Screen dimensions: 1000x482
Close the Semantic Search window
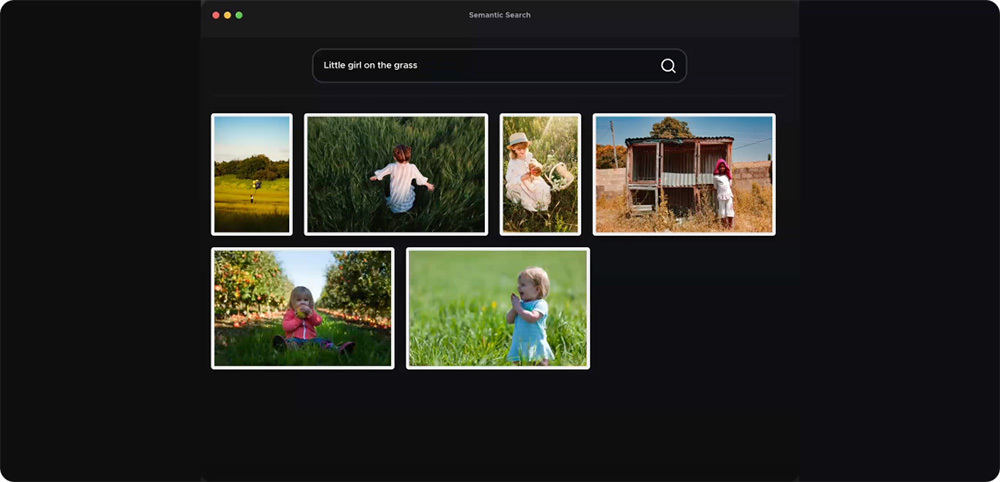(216, 15)
